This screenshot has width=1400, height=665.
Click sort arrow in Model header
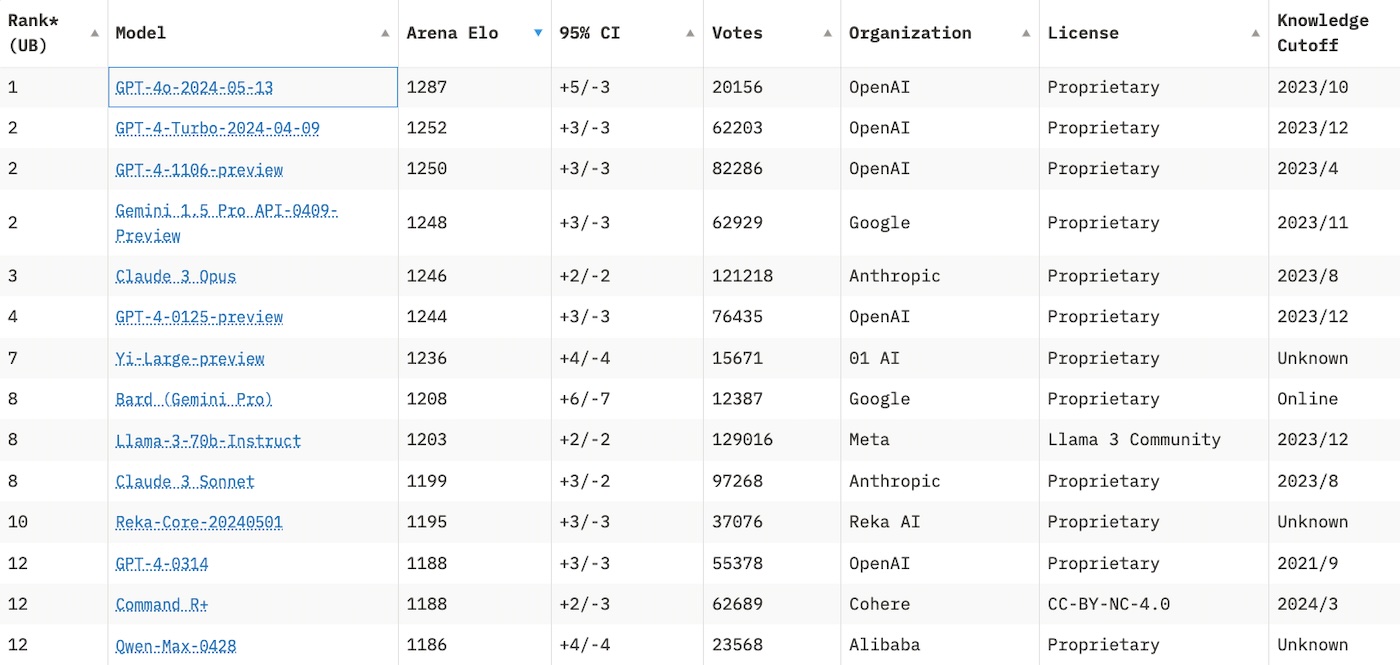tap(385, 33)
